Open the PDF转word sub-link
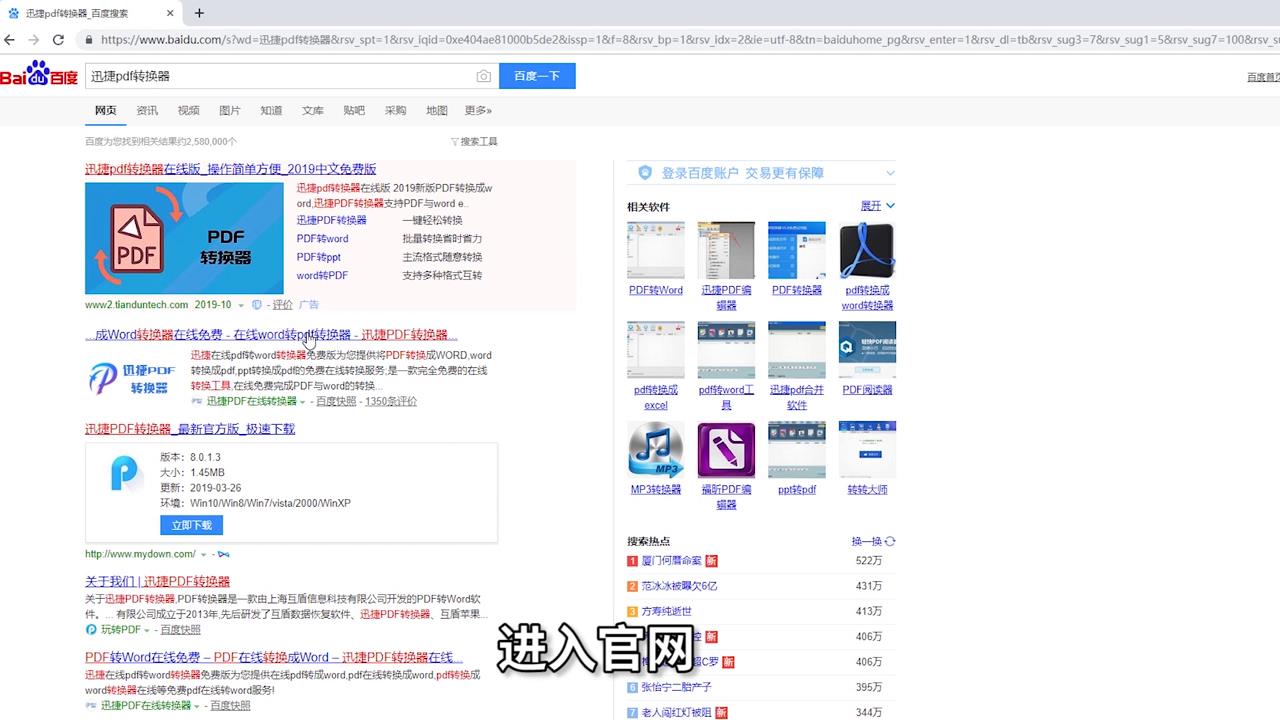This screenshot has width=1280, height=720. (322, 239)
